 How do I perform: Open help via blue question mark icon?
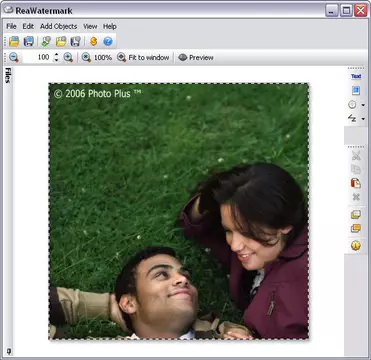[x=108, y=41]
